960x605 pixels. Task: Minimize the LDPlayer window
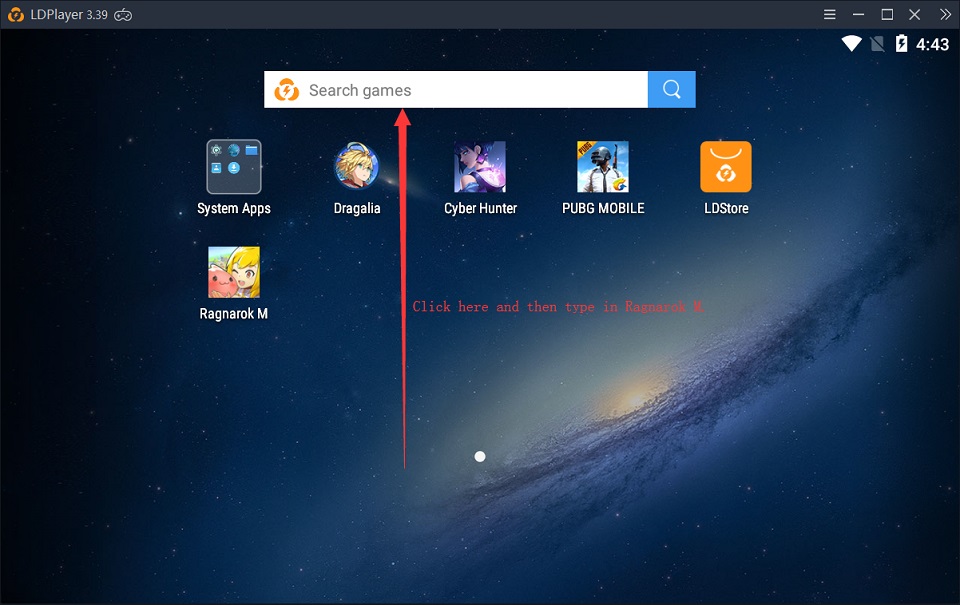(x=858, y=14)
